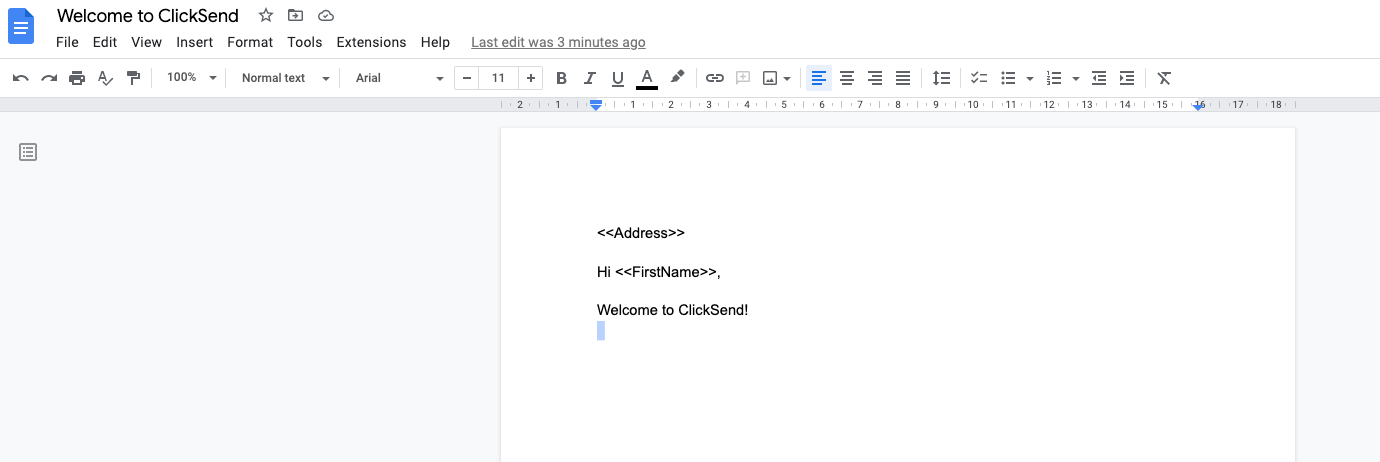Show the document outline panel
The image size is (1380, 462).
28,152
